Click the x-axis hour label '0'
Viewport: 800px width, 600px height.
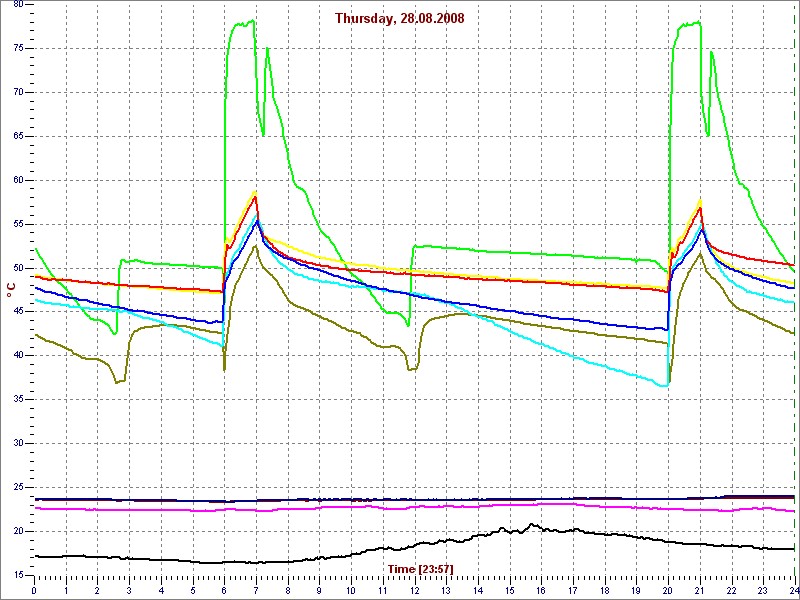coord(34,590)
